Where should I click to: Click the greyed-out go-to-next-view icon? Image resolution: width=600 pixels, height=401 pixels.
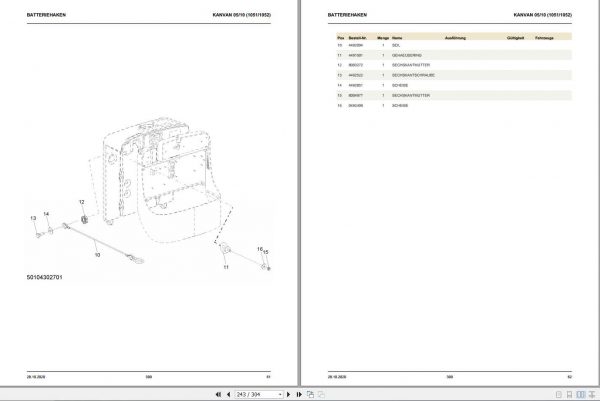pyautogui.click(x=321, y=394)
